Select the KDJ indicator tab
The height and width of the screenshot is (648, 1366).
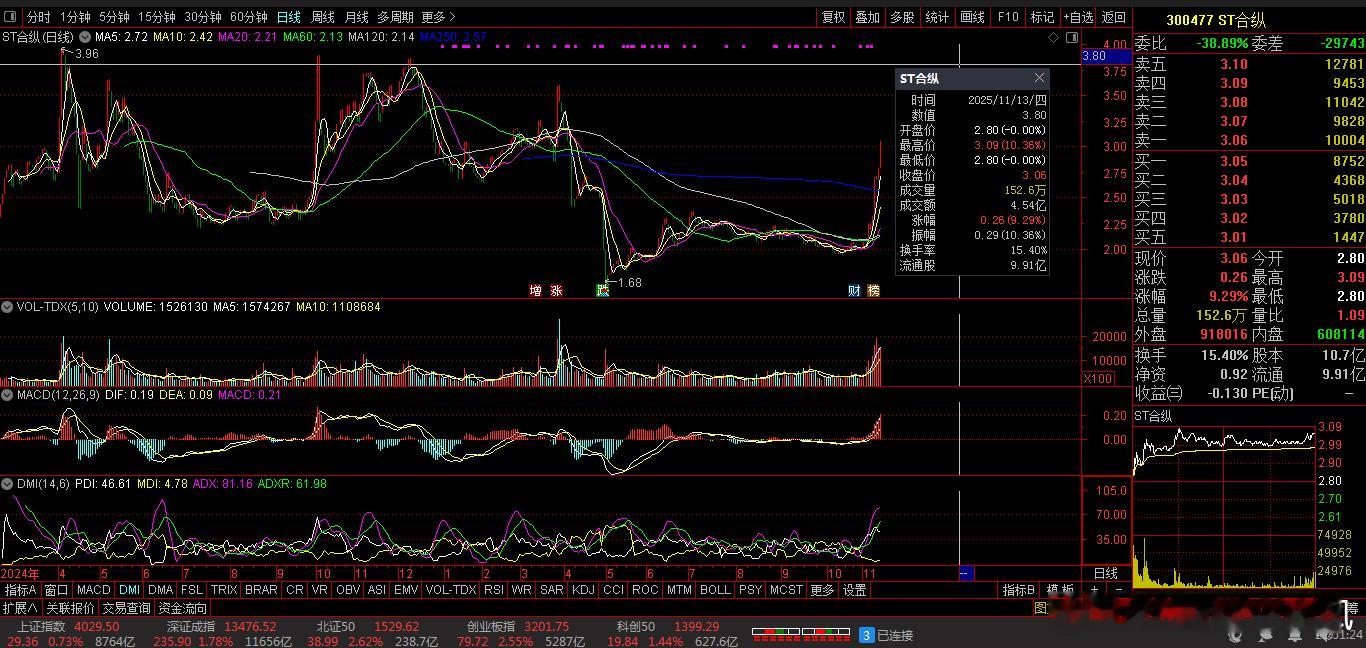[583, 590]
